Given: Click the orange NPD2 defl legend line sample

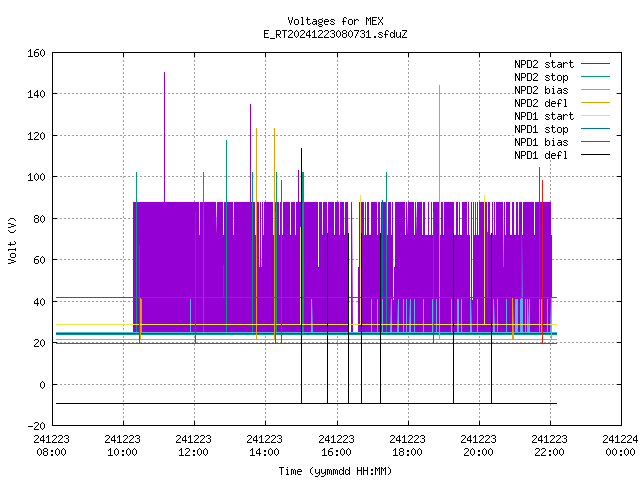Looking at the screenshot, I should click(599, 103).
